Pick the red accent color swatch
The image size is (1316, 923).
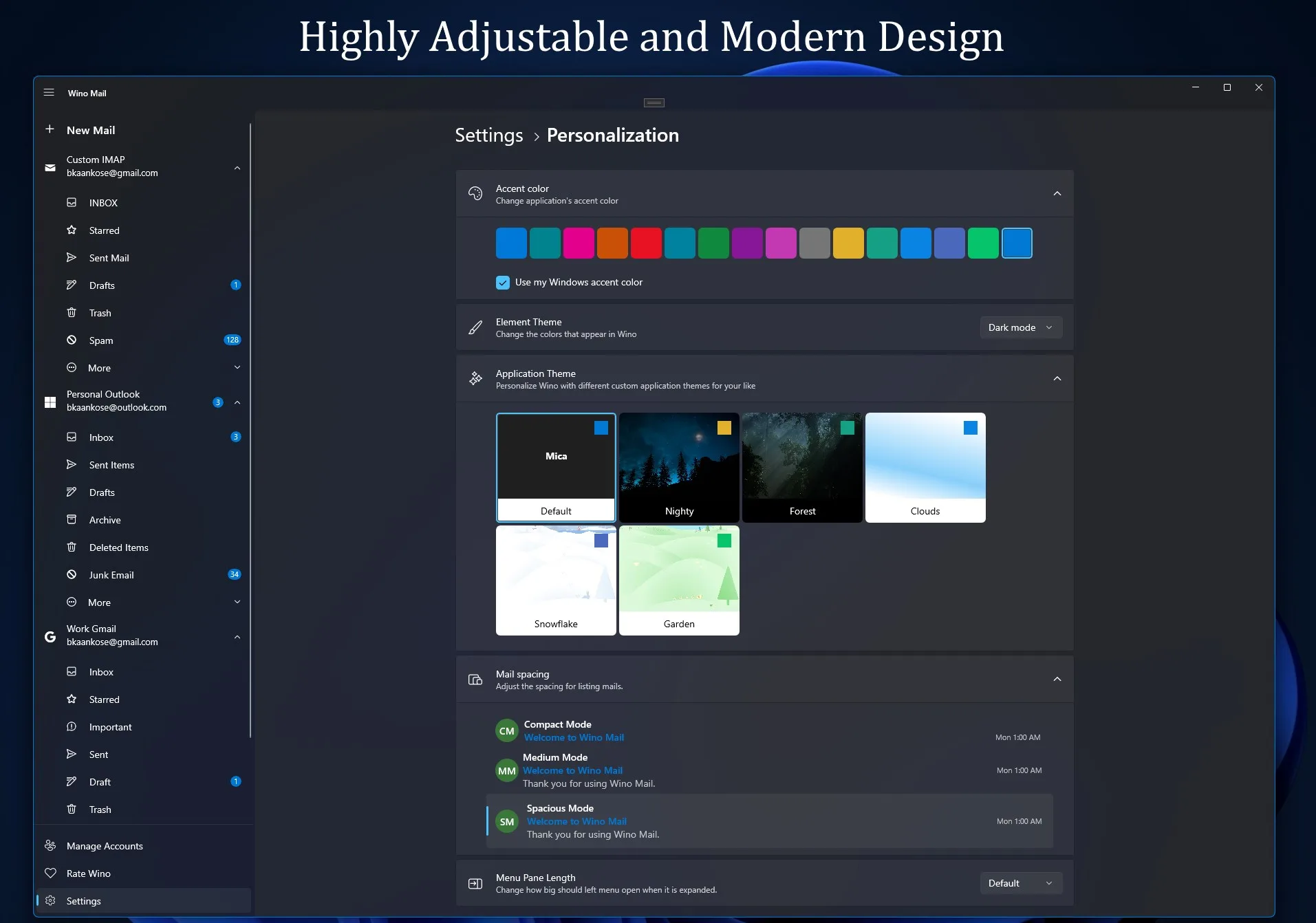646,243
